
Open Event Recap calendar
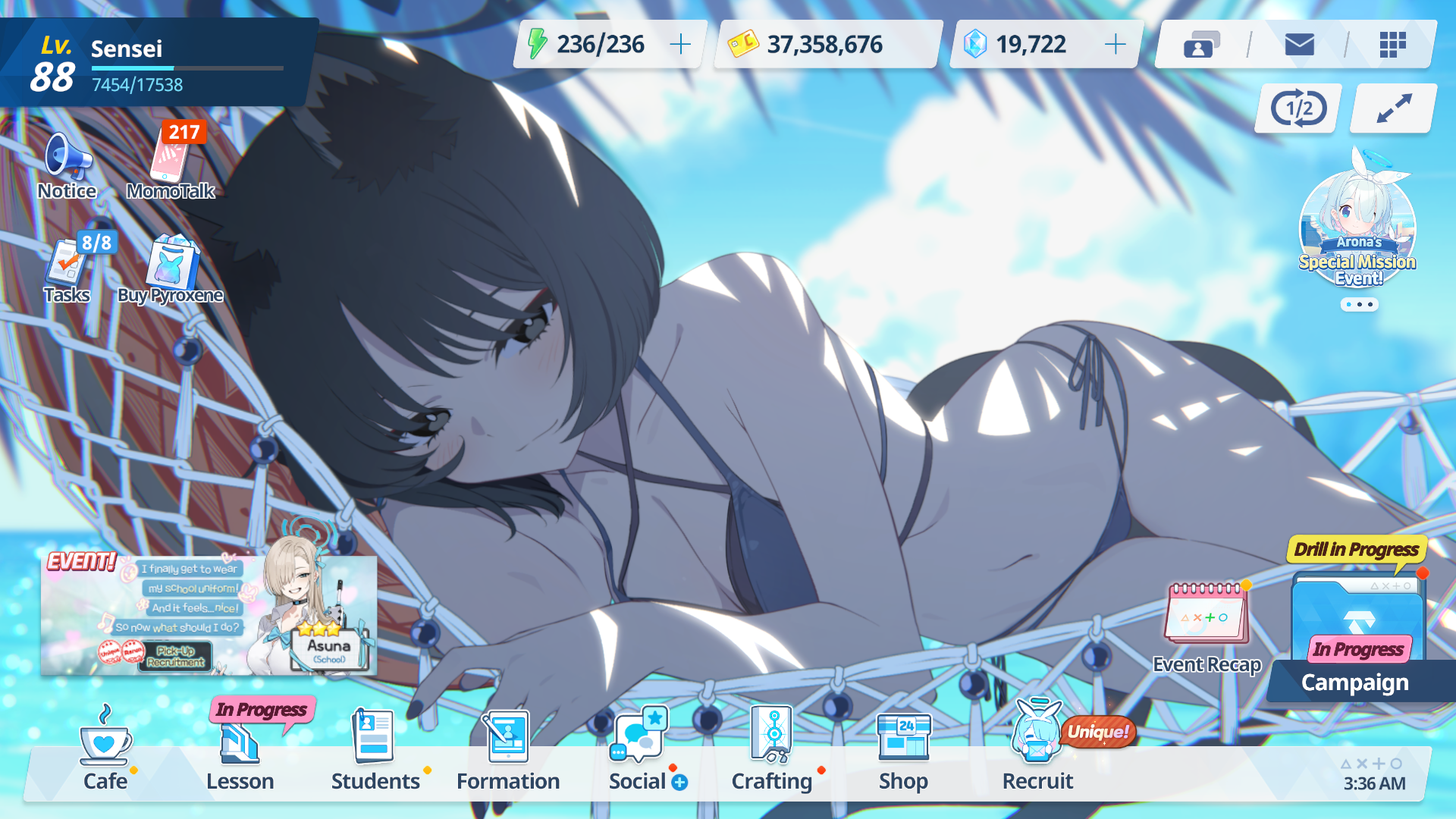click(x=1207, y=626)
